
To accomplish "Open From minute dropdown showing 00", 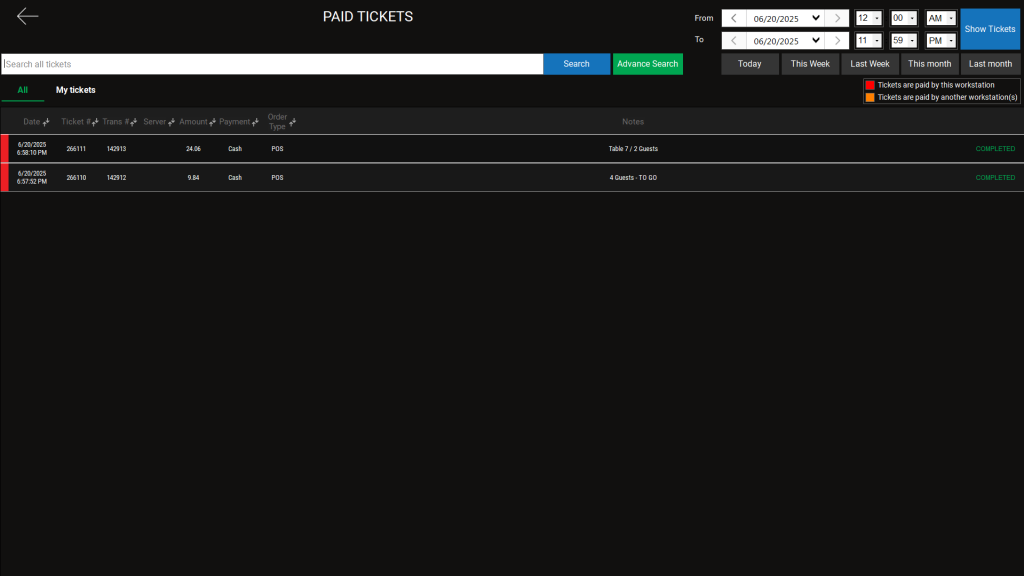I will pyautogui.click(x=904, y=18).
